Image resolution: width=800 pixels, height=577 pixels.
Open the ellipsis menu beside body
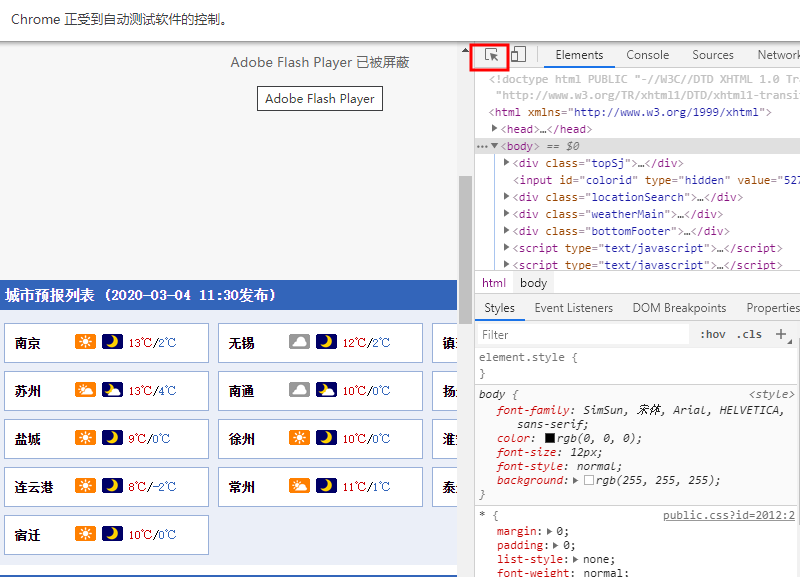(482, 146)
